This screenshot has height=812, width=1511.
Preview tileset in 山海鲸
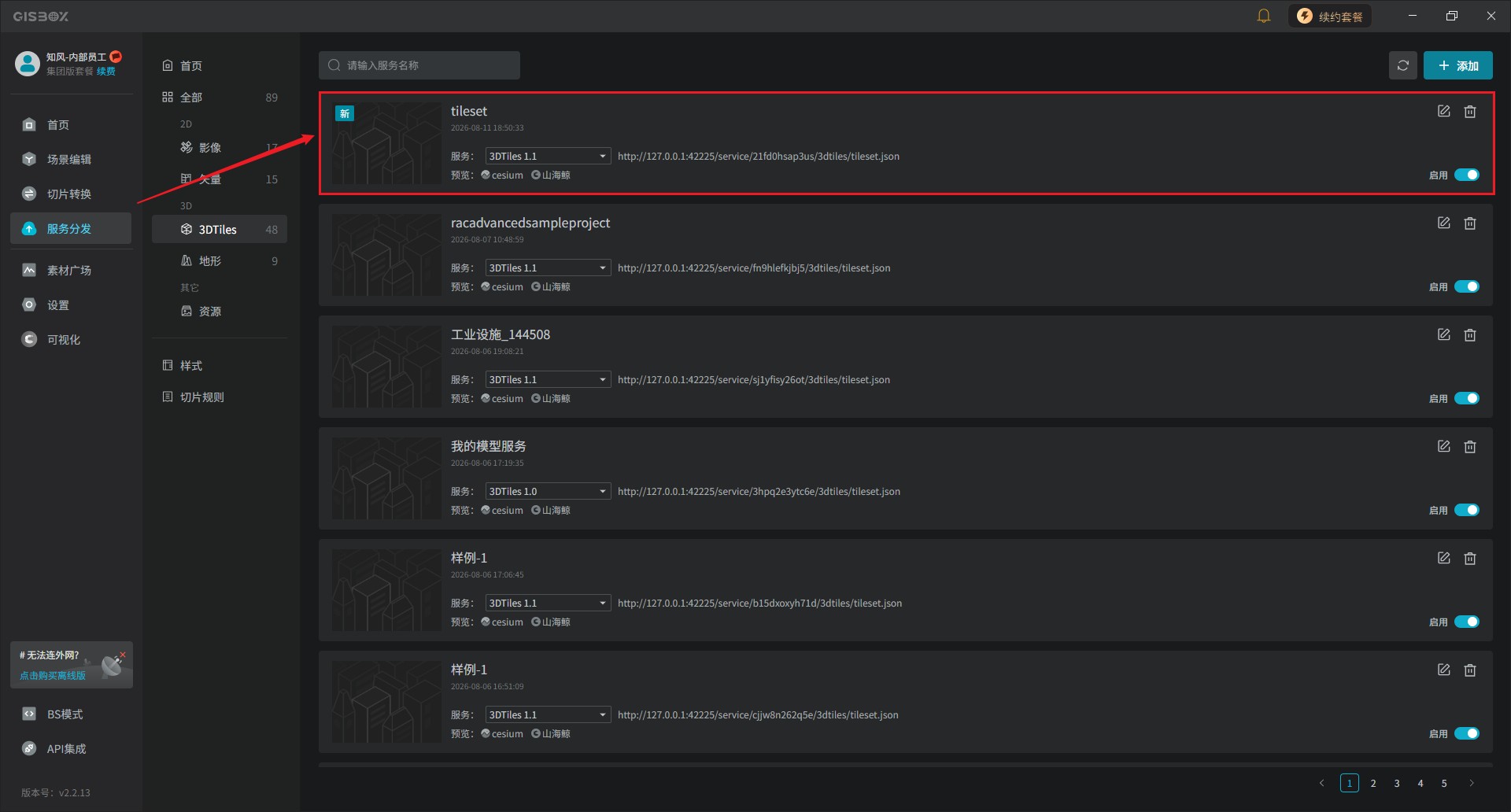(551, 175)
